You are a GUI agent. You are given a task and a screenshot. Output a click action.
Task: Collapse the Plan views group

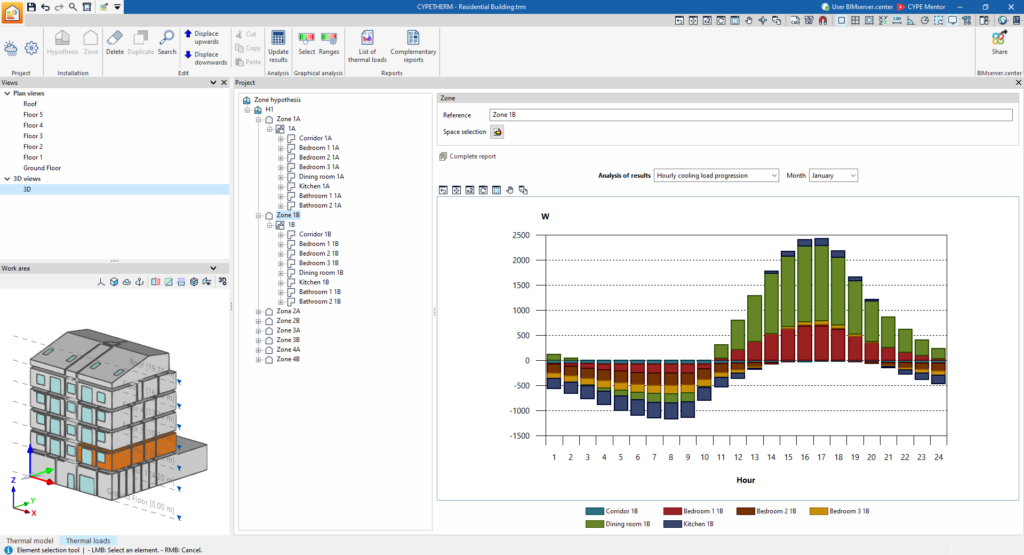coord(7,93)
